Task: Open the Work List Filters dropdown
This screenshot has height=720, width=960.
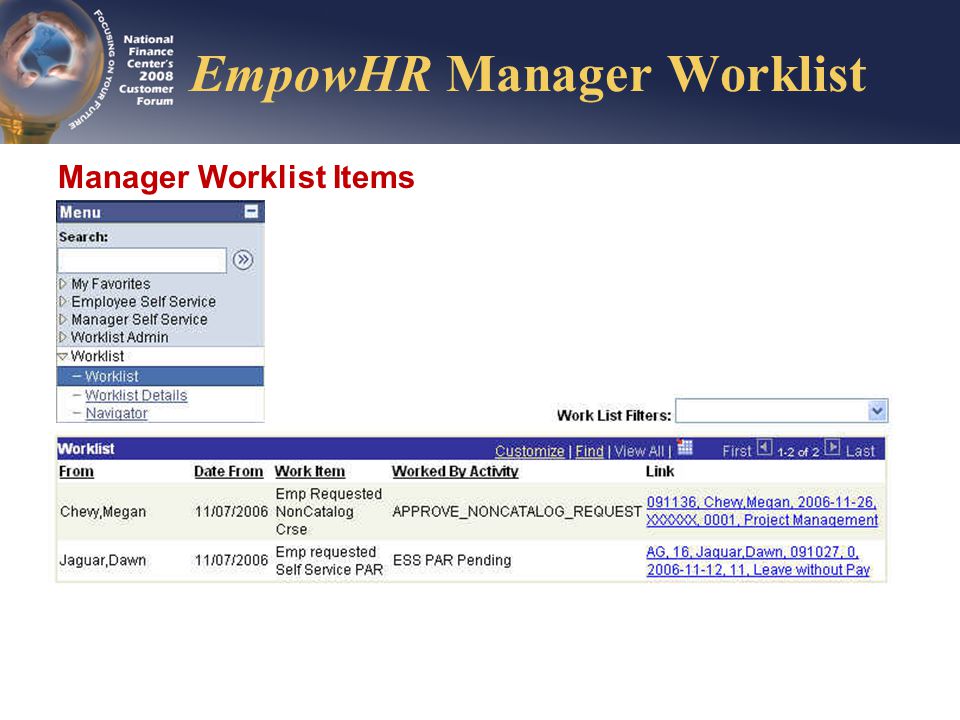Action: (877, 411)
